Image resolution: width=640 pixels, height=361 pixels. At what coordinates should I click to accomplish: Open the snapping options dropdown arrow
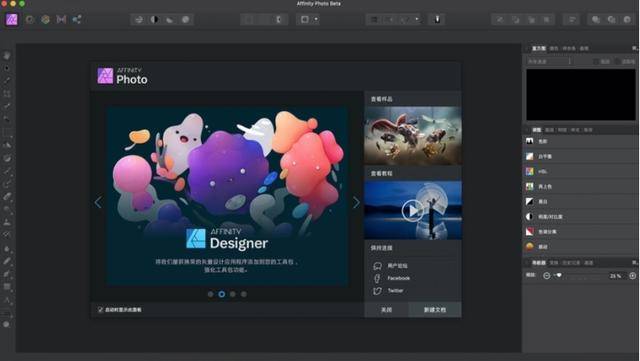pos(417,20)
